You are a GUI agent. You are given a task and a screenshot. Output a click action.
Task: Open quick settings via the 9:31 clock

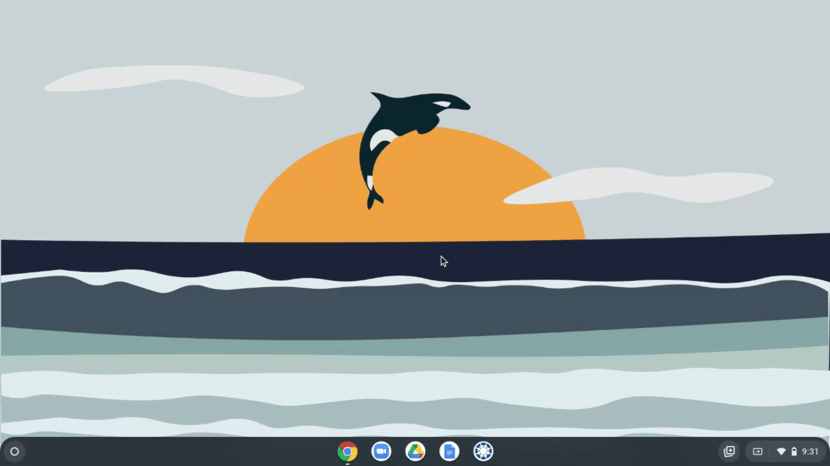click(x=810, y=452)
